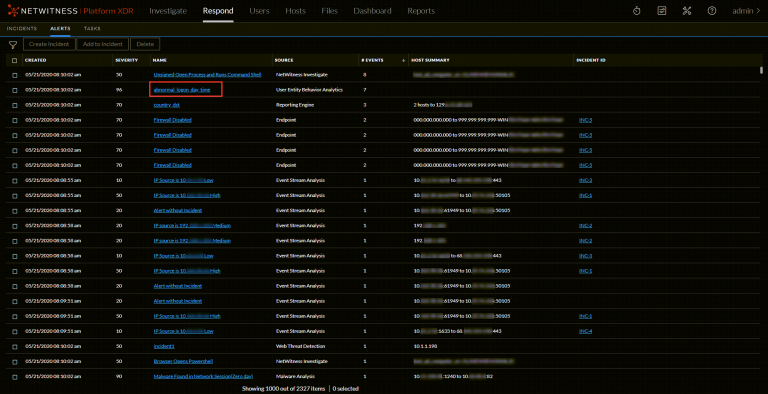Toggle the select-all alerts checkbox

click(14, 60)
